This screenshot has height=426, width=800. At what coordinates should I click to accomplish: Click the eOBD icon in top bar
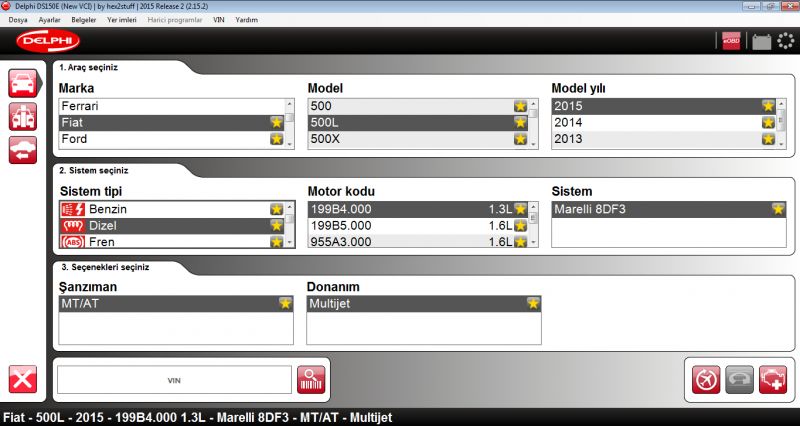tap(732, 41)
